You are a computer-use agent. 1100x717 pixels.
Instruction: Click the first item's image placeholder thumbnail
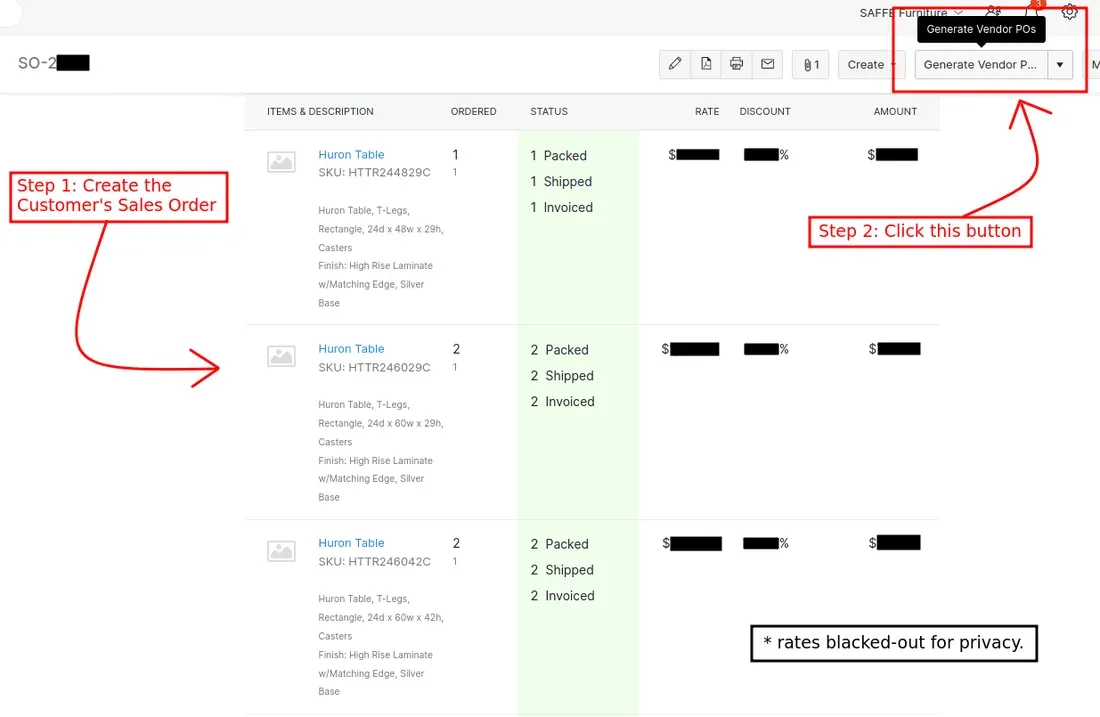coord(281,162)
